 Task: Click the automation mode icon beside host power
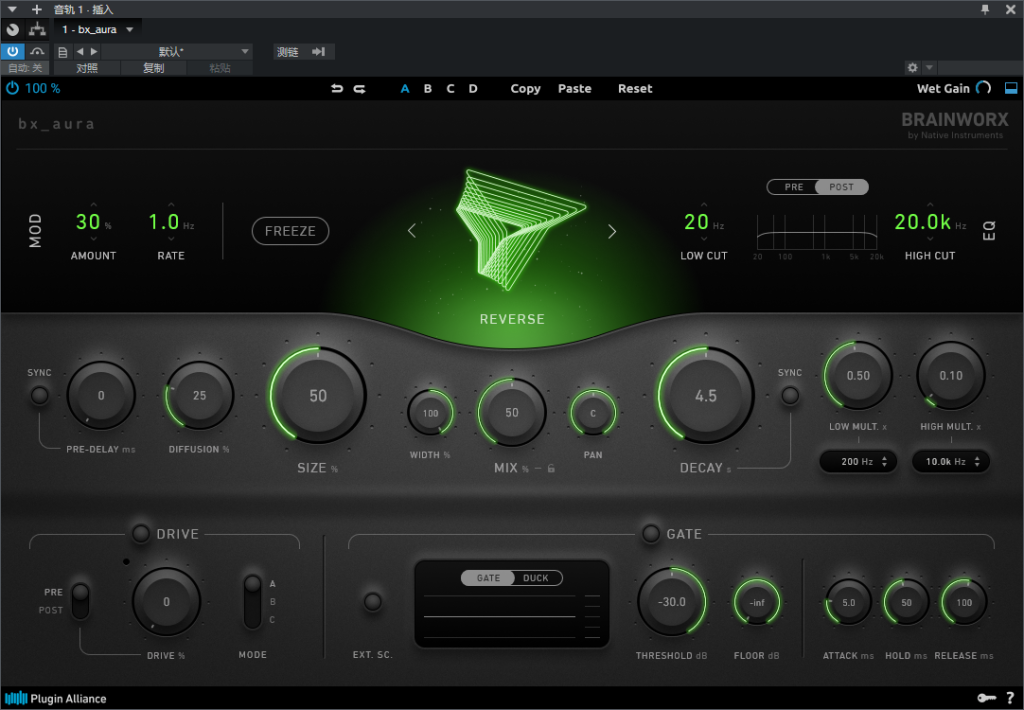(37, 52)
